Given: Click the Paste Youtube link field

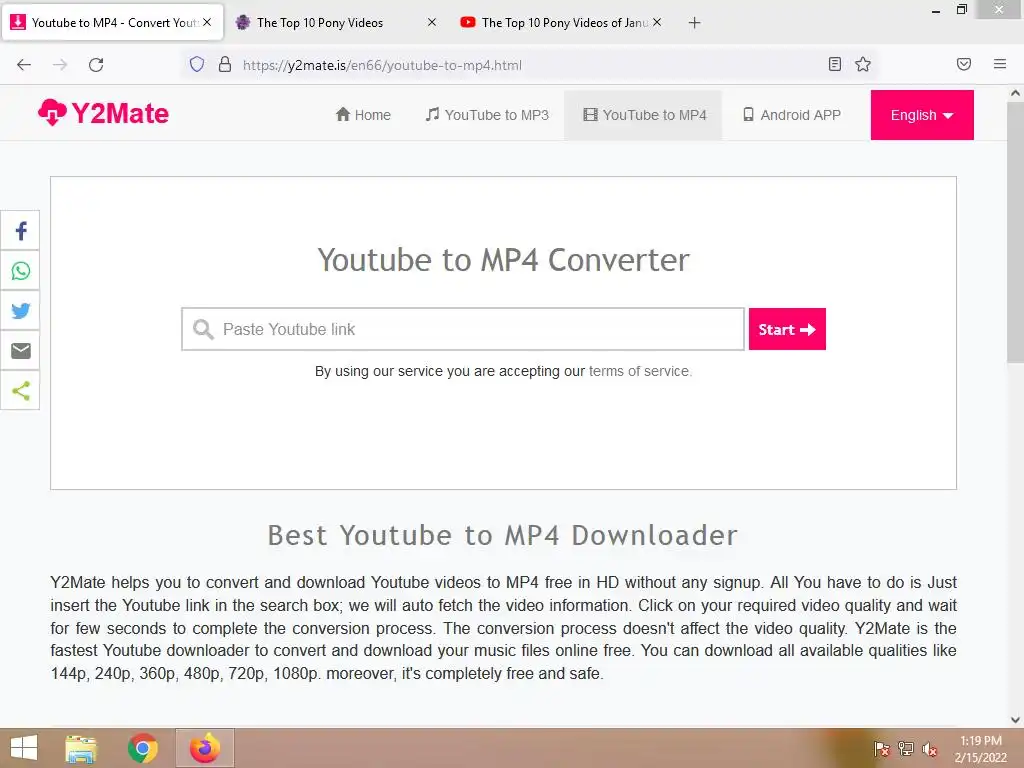Looking at the screenshot, I should coord(463,329).
